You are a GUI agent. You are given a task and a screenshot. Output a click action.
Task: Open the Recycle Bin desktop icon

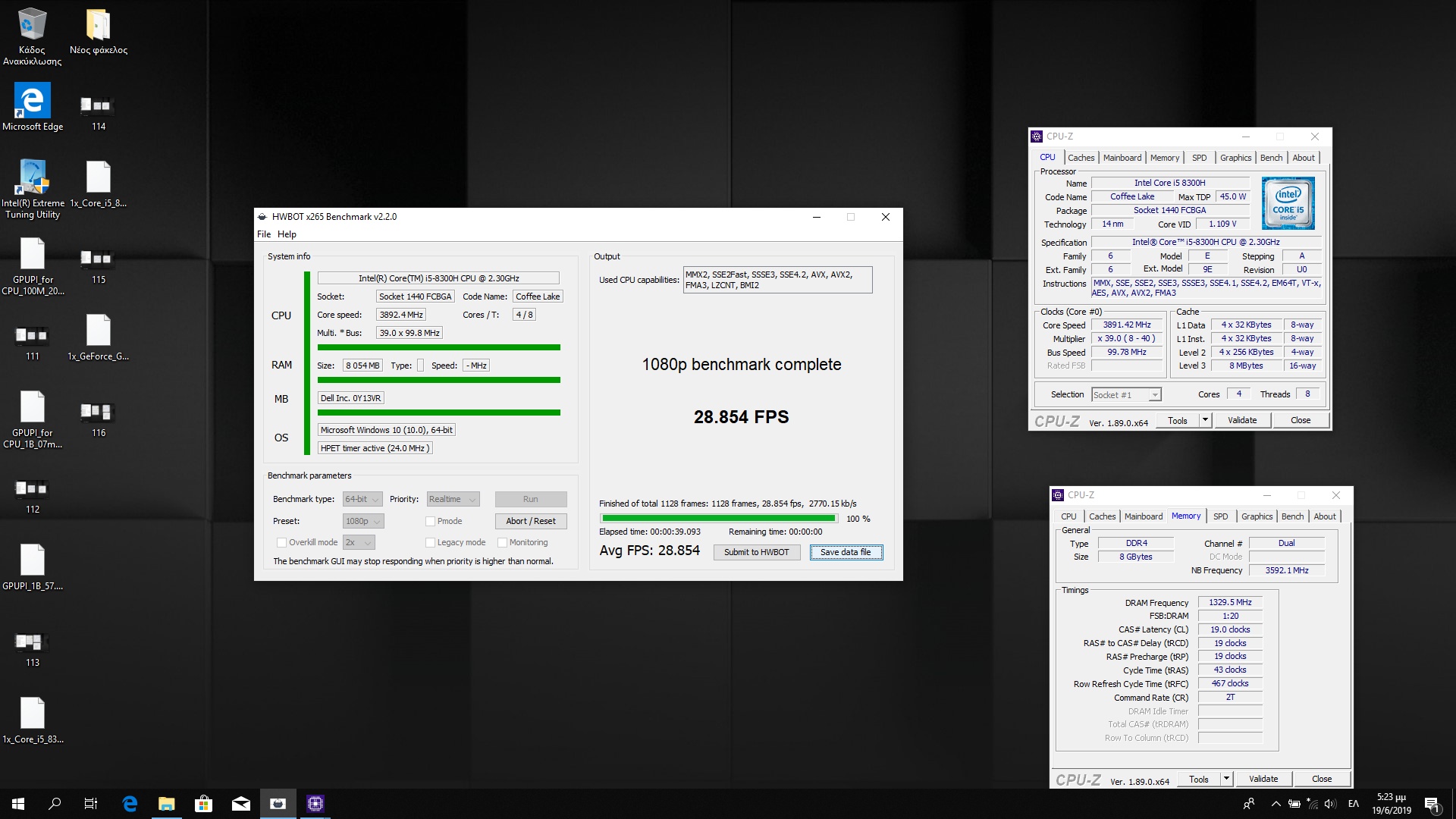32,36
